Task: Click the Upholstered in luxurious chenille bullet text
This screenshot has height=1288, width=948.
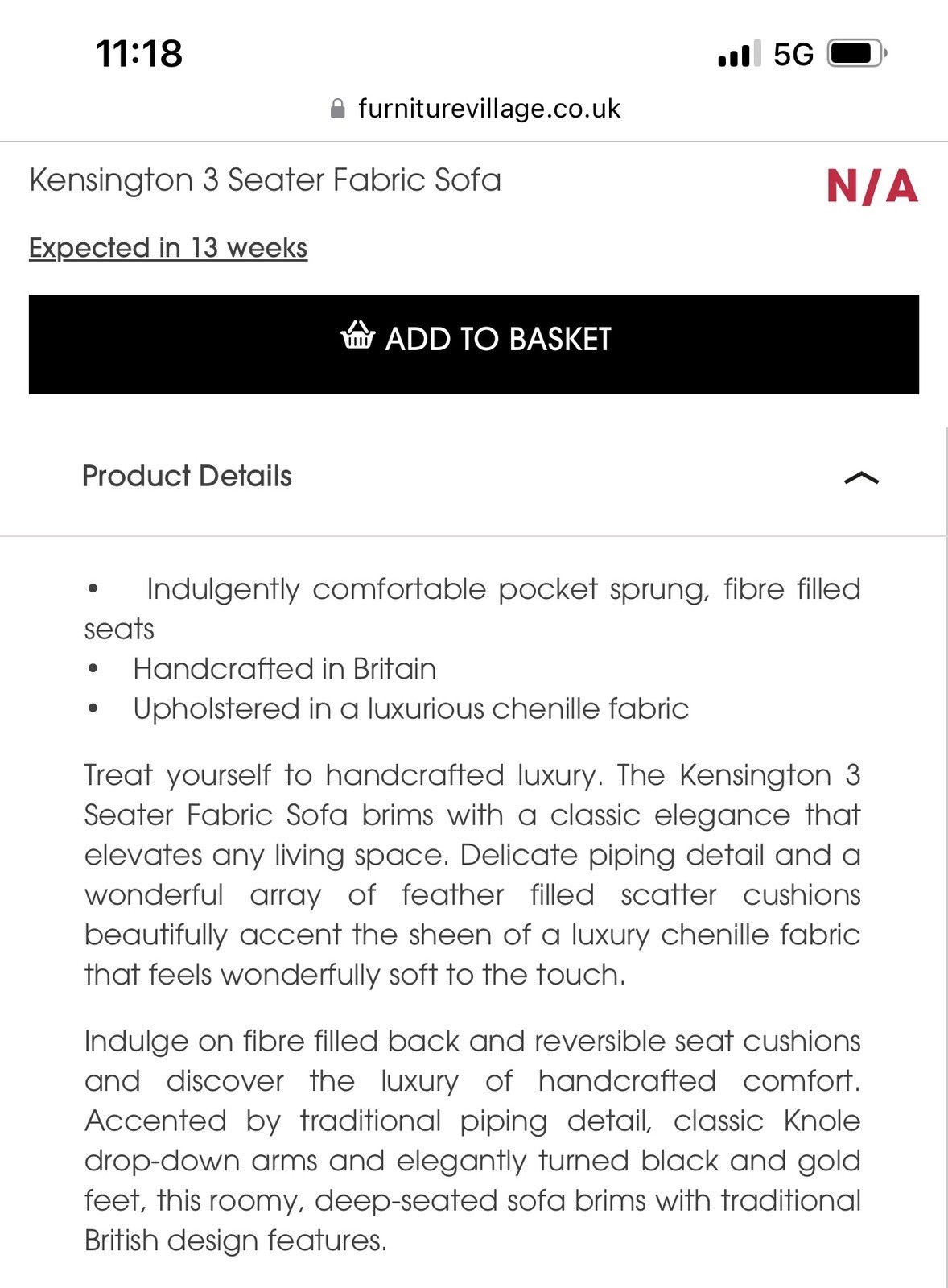Action: click(x=410, y=709)
